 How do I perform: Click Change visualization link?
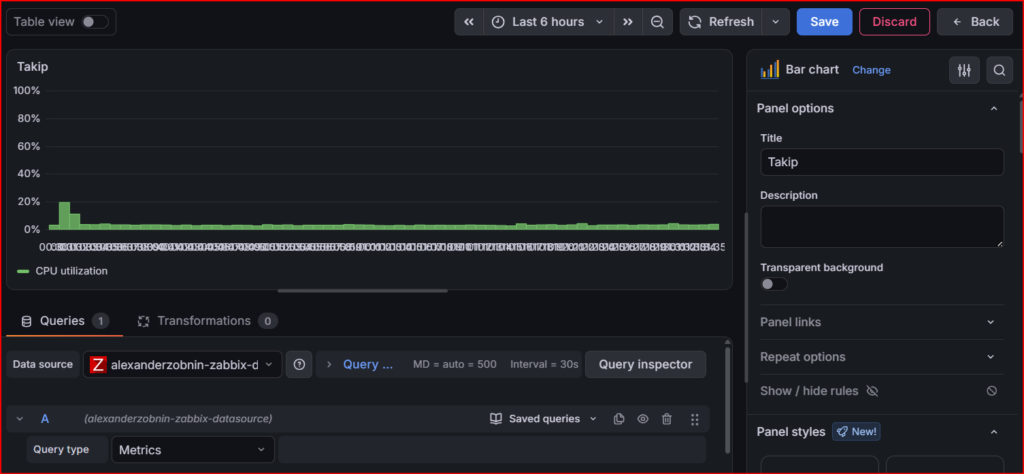coord(871,70)
